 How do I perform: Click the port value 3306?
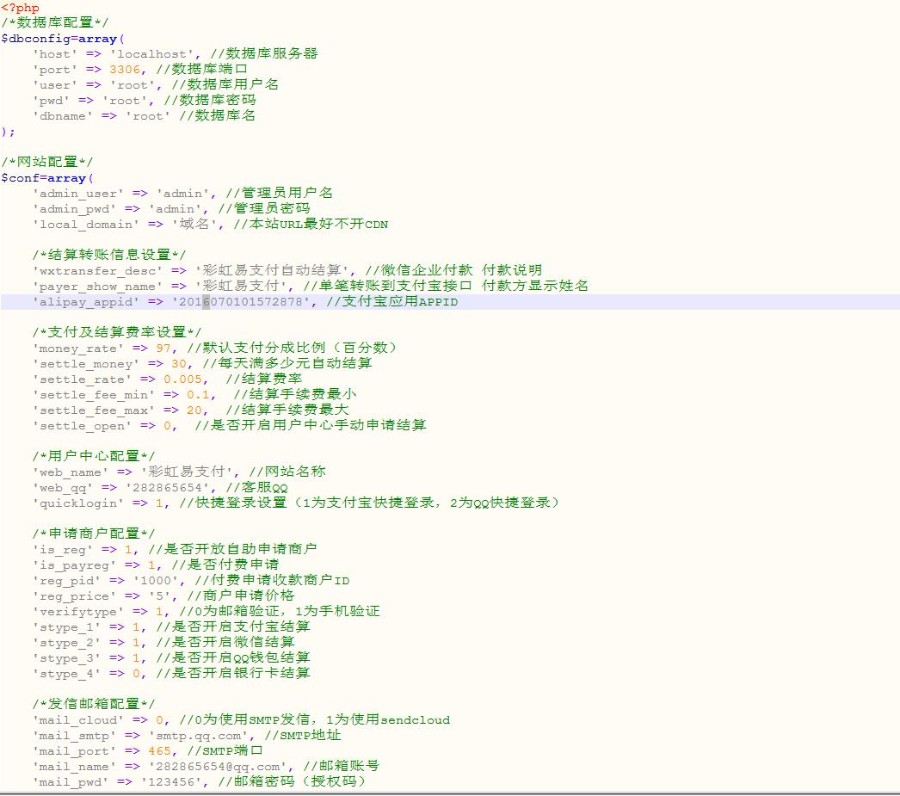(125, 70)
